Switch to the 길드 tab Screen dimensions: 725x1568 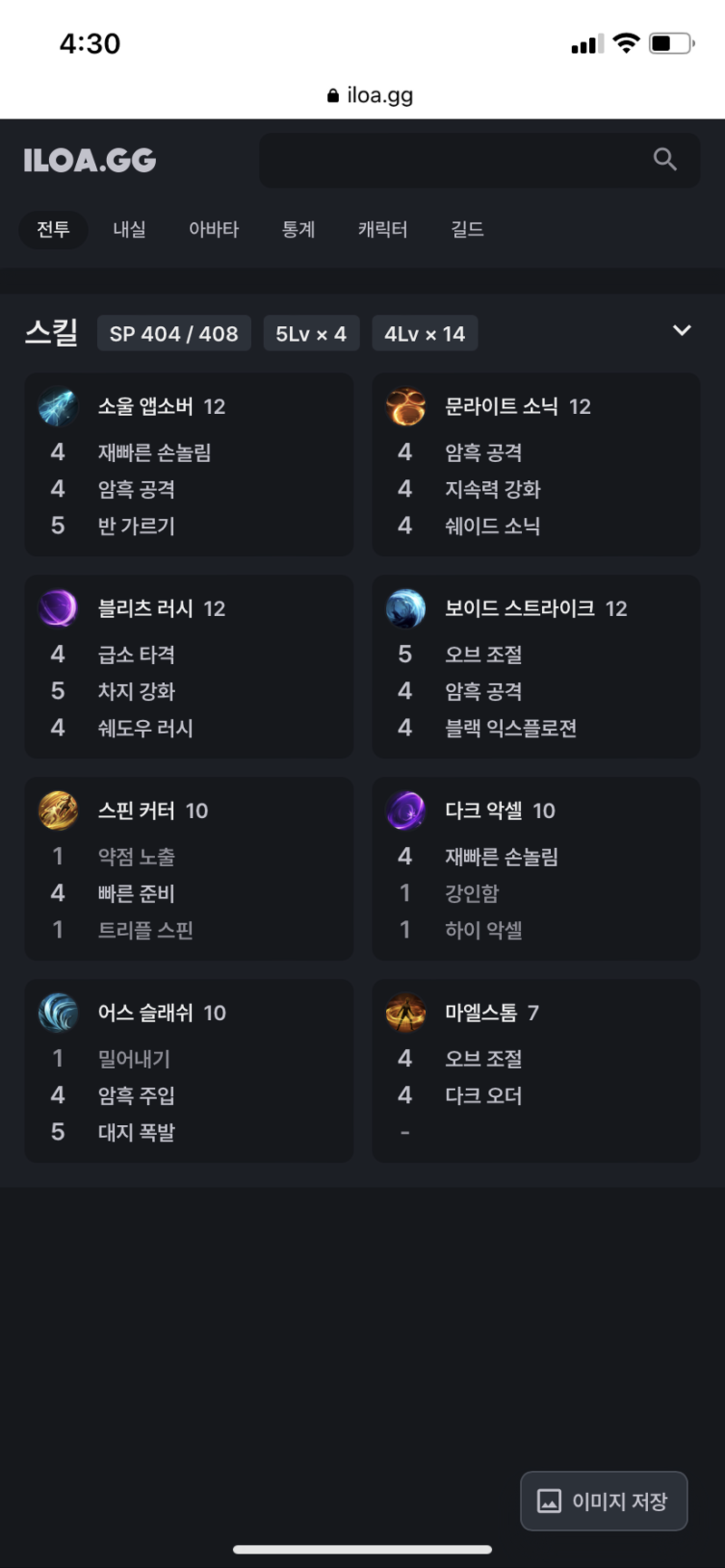tap(468, 229)
